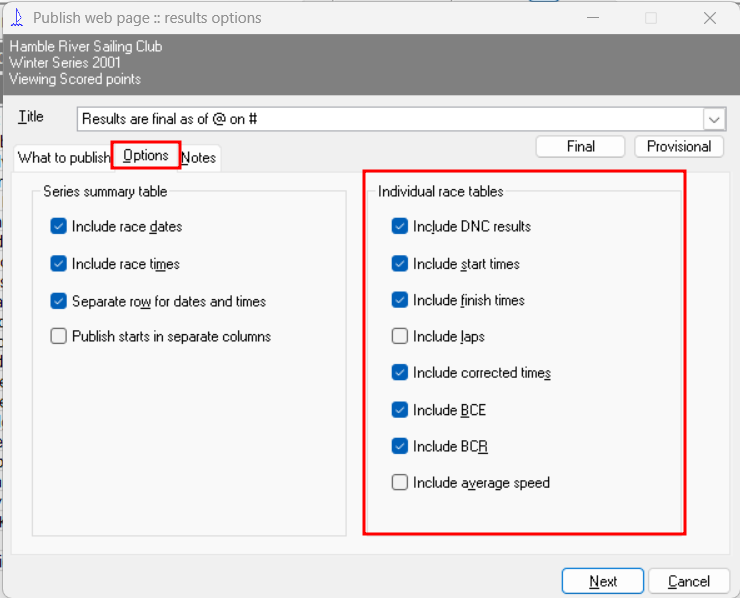This screenshot has height=598, width=740.
Task: Click the Provisional button
Action: (x=679, y=146)
